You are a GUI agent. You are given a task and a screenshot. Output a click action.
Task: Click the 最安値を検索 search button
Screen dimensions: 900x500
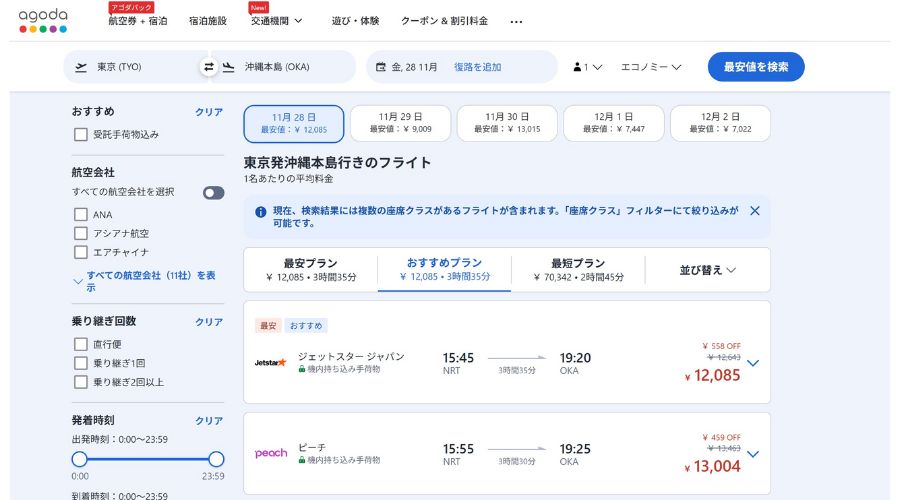756,67
